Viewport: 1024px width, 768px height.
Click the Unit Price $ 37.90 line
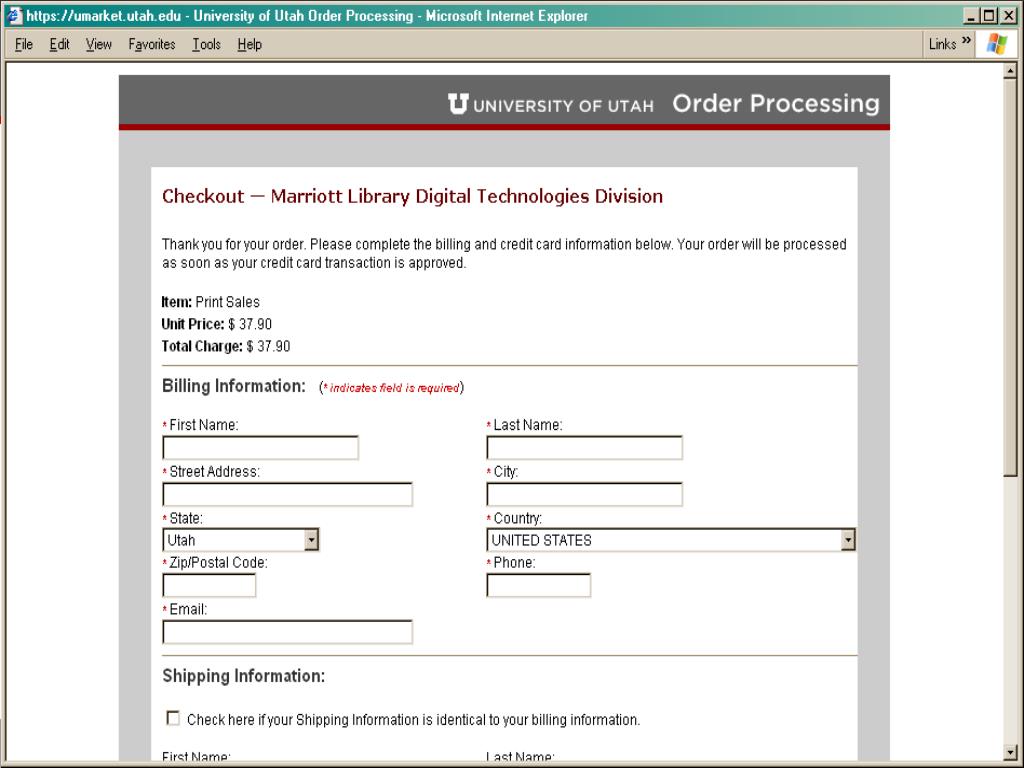pos(216,324)
